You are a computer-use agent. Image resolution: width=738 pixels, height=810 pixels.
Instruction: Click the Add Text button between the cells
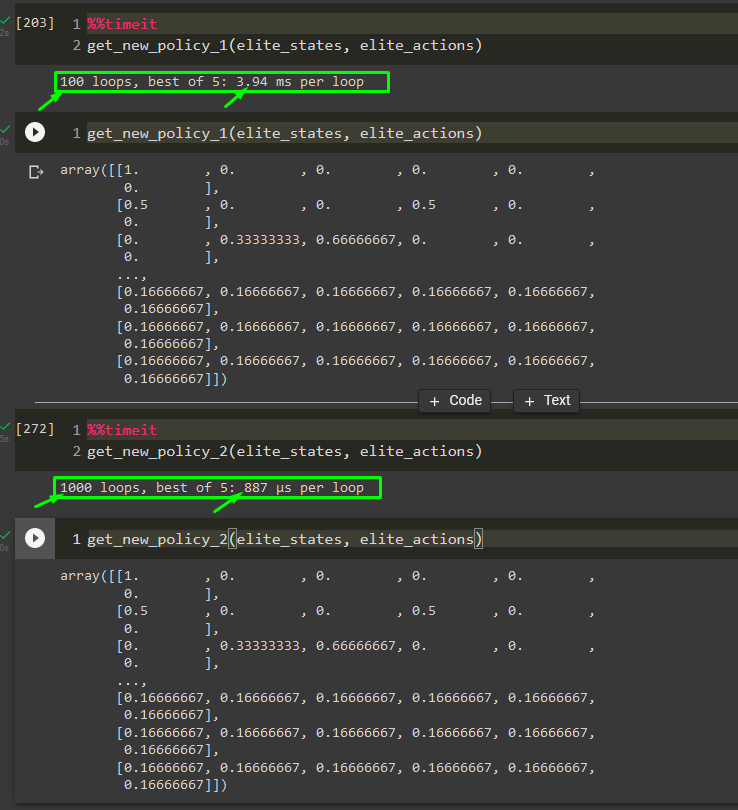(x=546, y=400)
